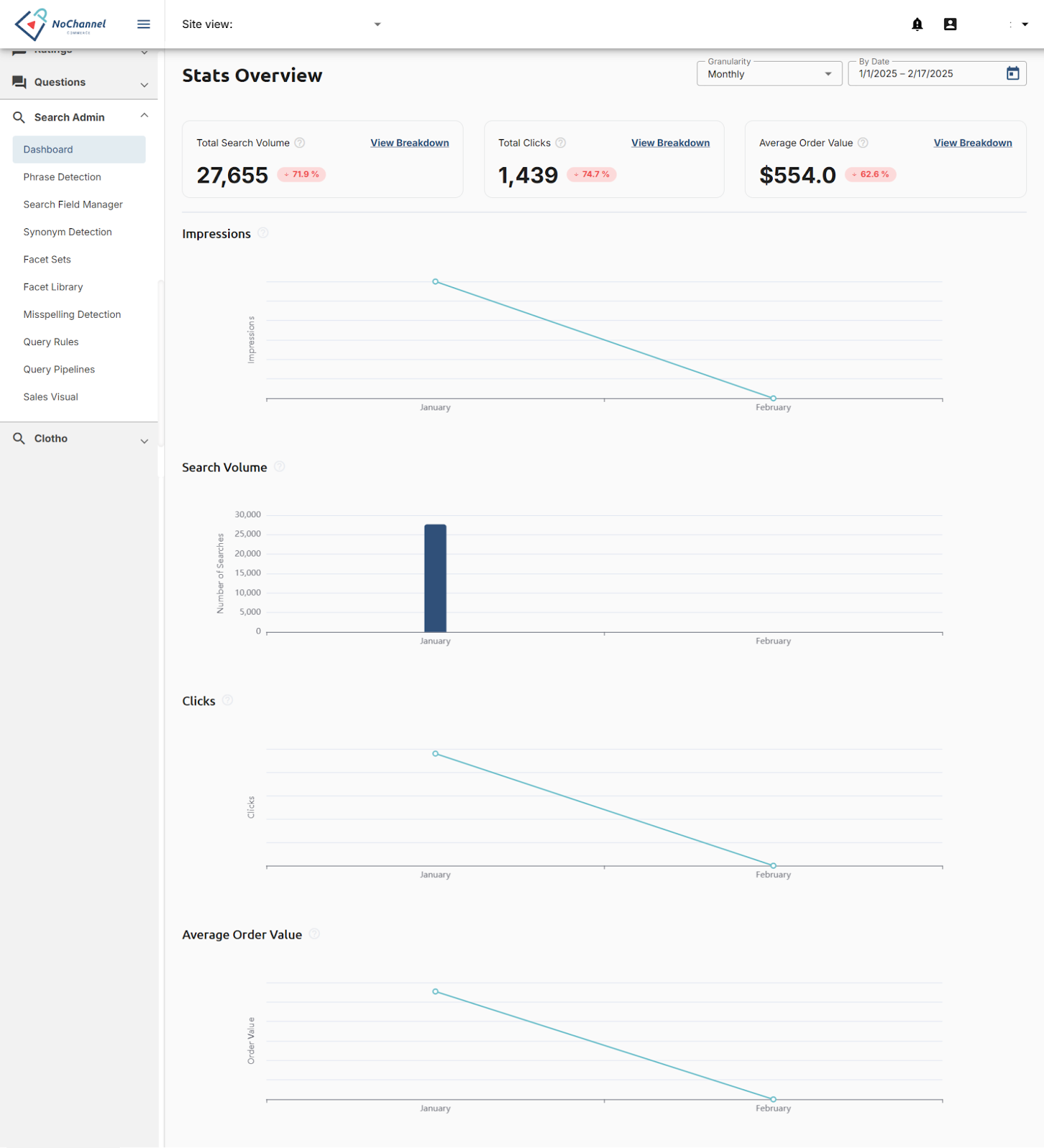Toggle the hamburger sidebar menu
This screenshot has height=1148, width=1044.
(144, 24)
